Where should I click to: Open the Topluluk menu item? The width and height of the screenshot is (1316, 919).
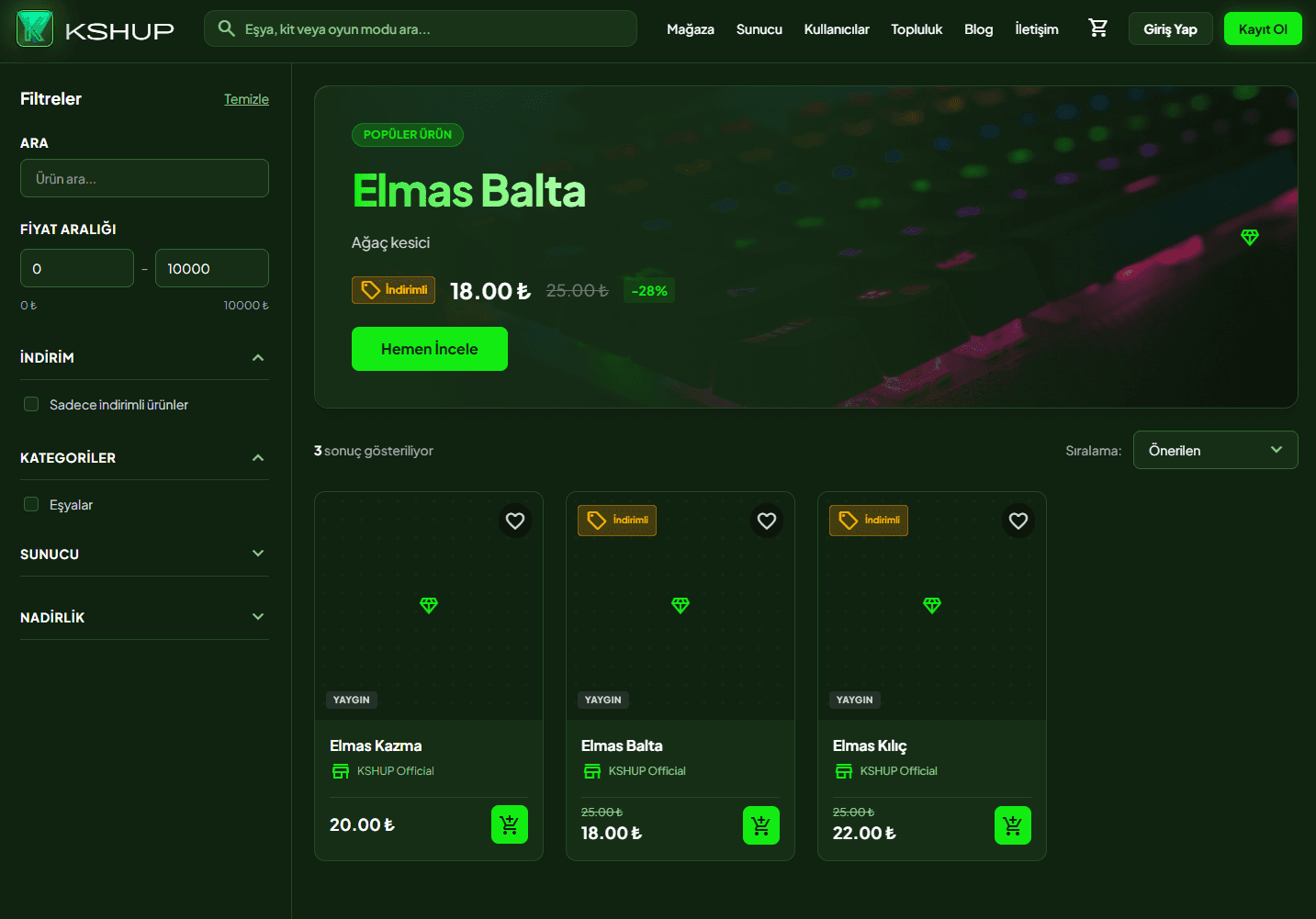pos(917,29)
